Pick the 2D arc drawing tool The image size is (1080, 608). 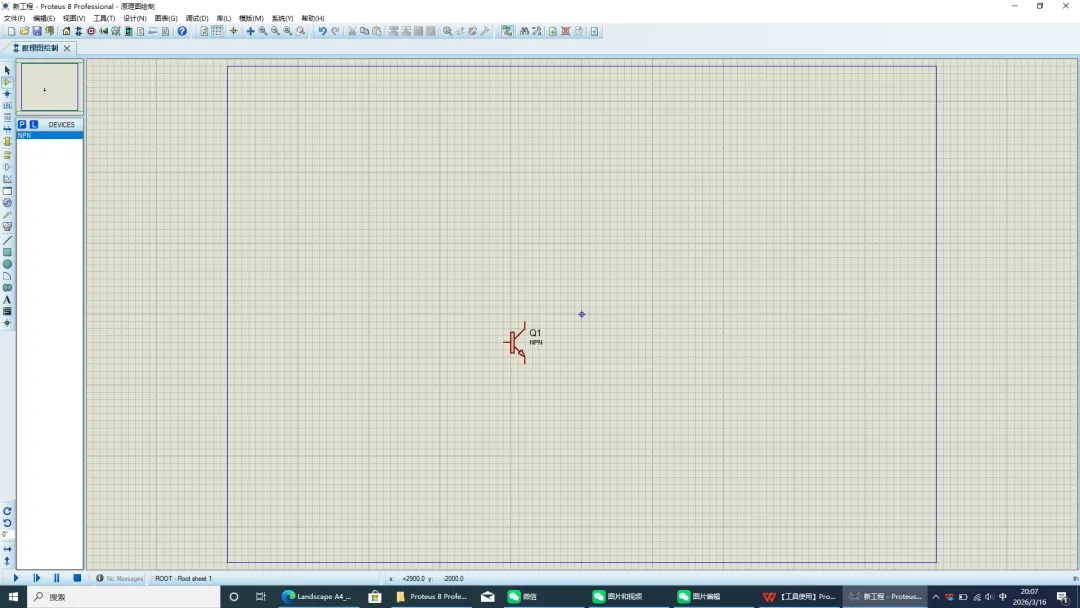[8, 276]
